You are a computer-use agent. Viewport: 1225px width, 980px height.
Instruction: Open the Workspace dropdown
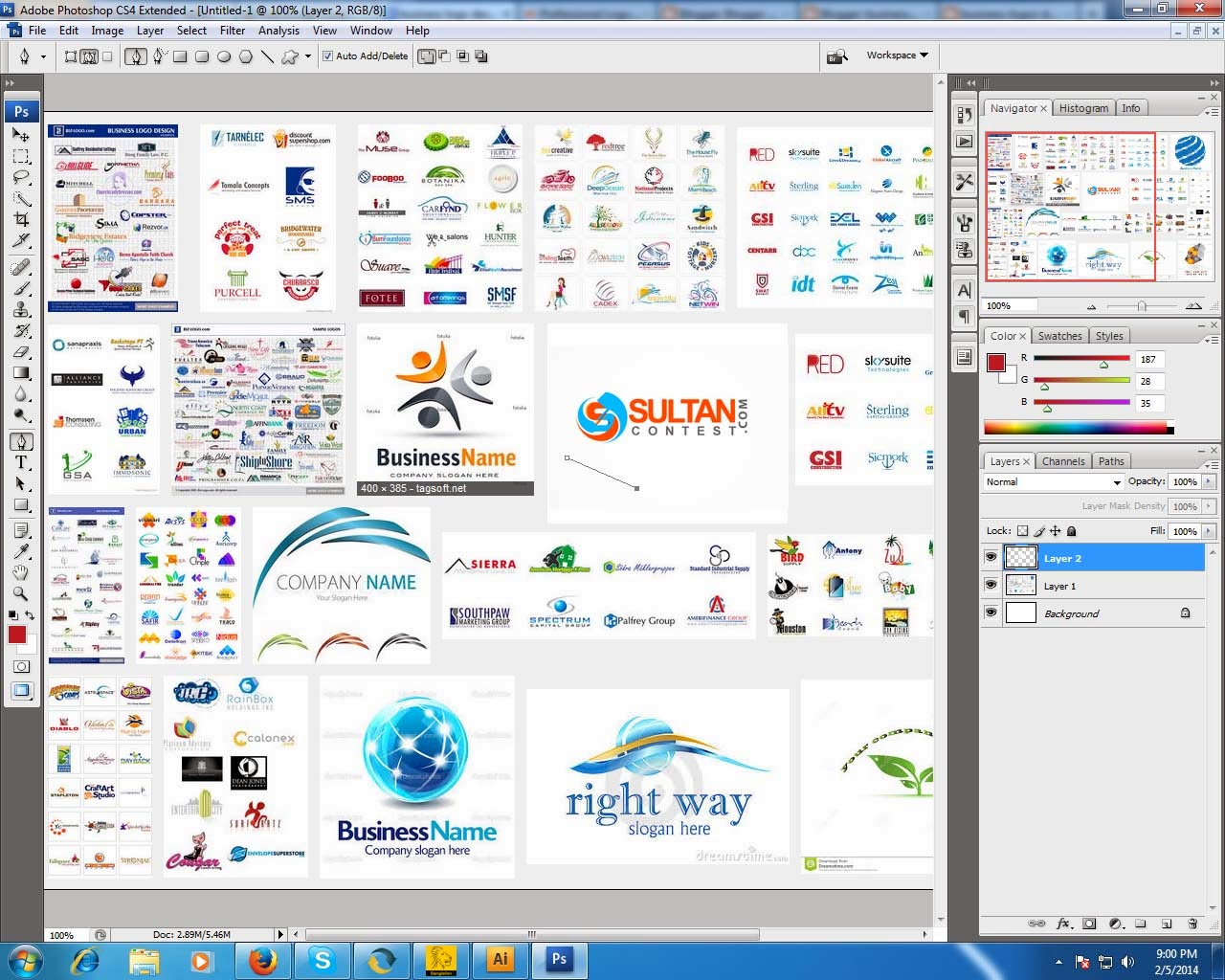point(896,55)
